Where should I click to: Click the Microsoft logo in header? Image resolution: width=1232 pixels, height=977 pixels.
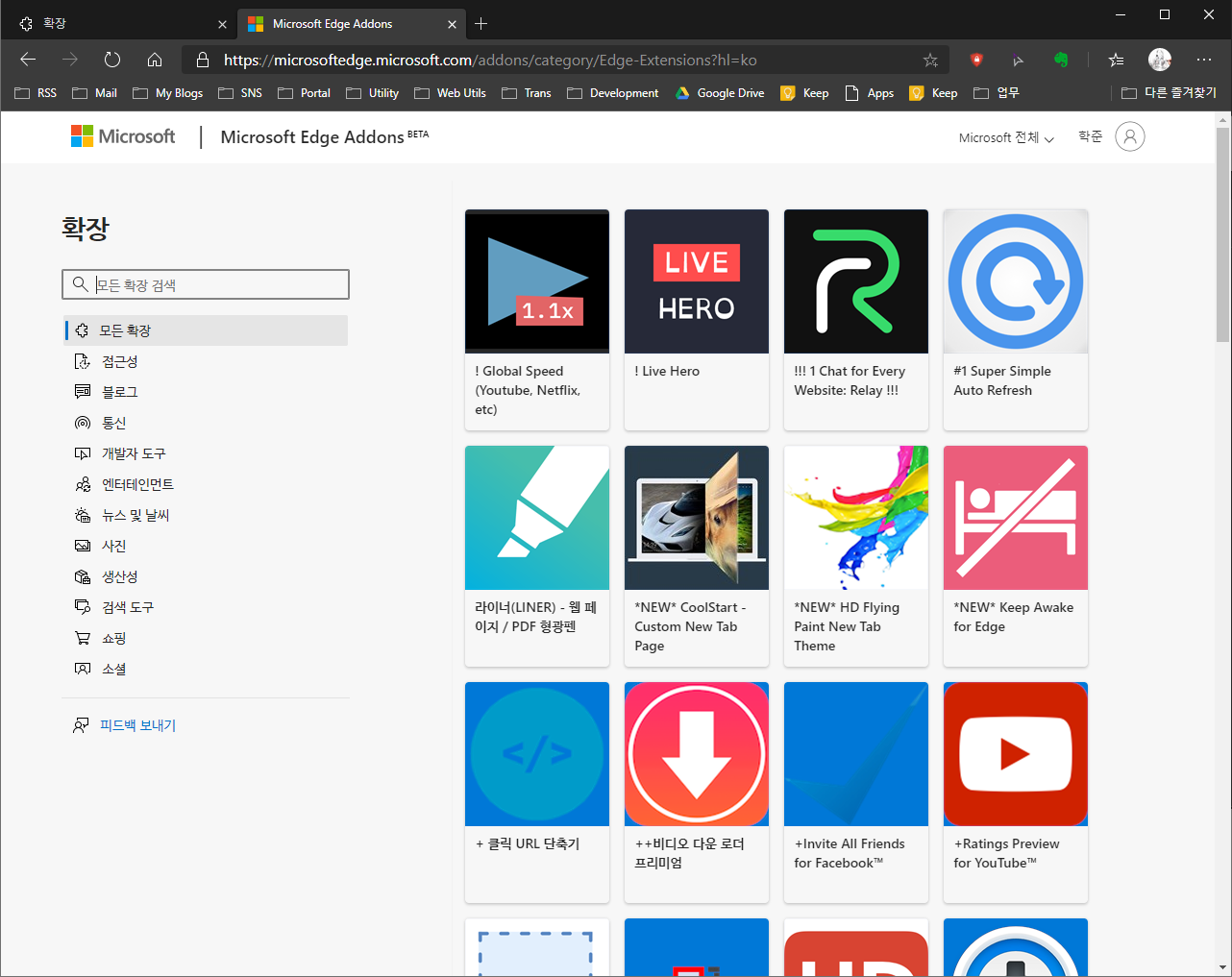pos(123,136)
